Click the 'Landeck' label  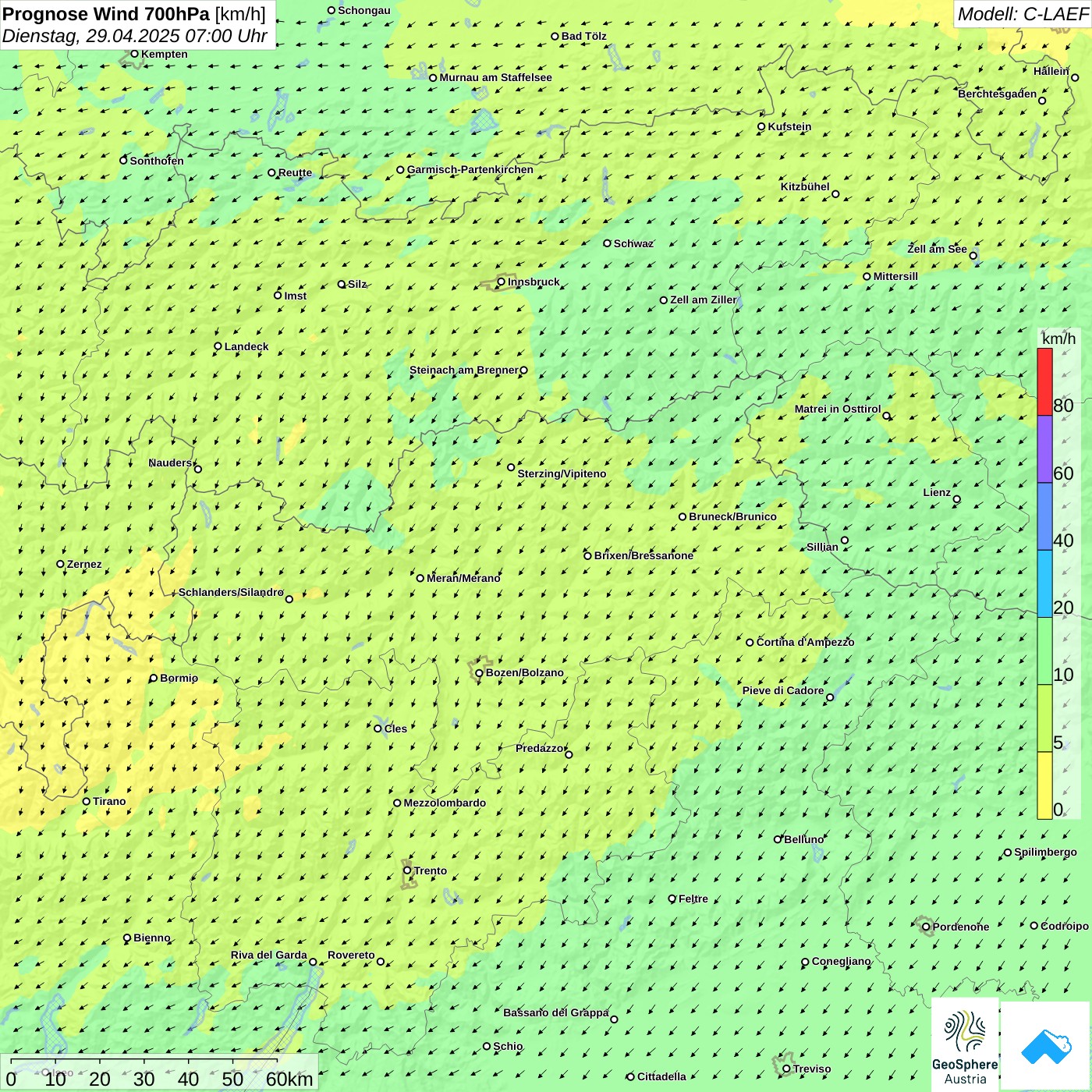click(246, 346)
